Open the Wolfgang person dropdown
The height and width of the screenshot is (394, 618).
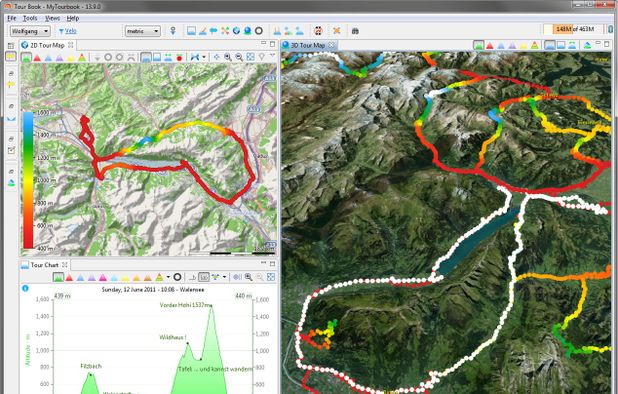click(30, 31)
